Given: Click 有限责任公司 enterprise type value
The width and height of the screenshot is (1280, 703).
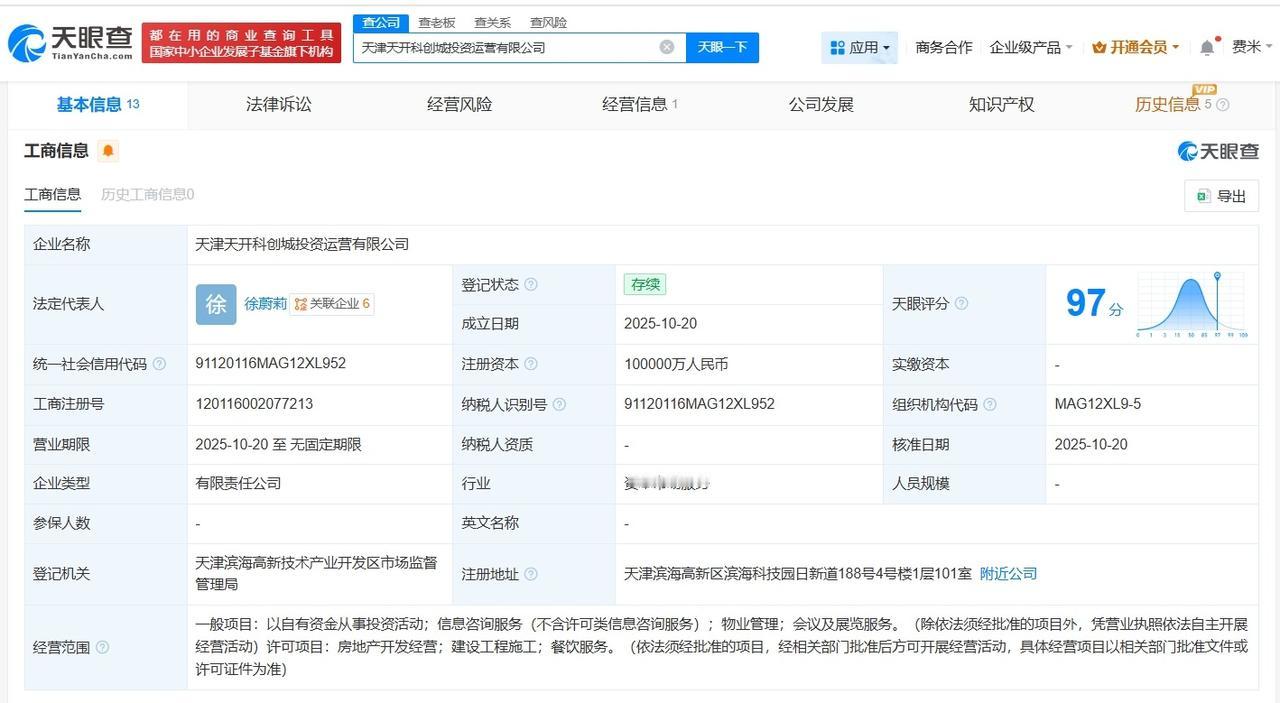Looking at the screenshot, I should click(x=238, y=483).
